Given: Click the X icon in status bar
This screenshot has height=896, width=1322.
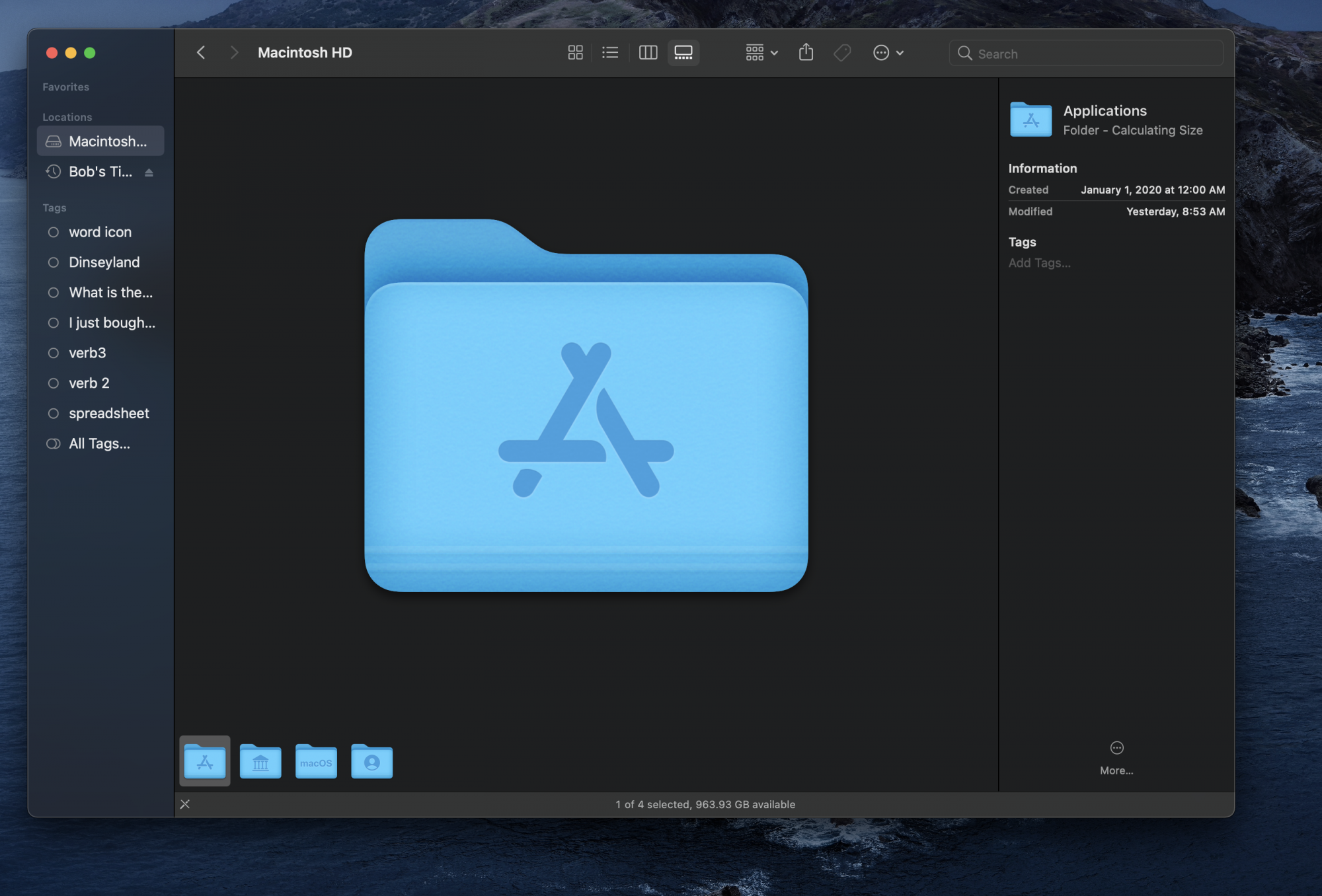Looking at the screenshot, I should 185,804.
